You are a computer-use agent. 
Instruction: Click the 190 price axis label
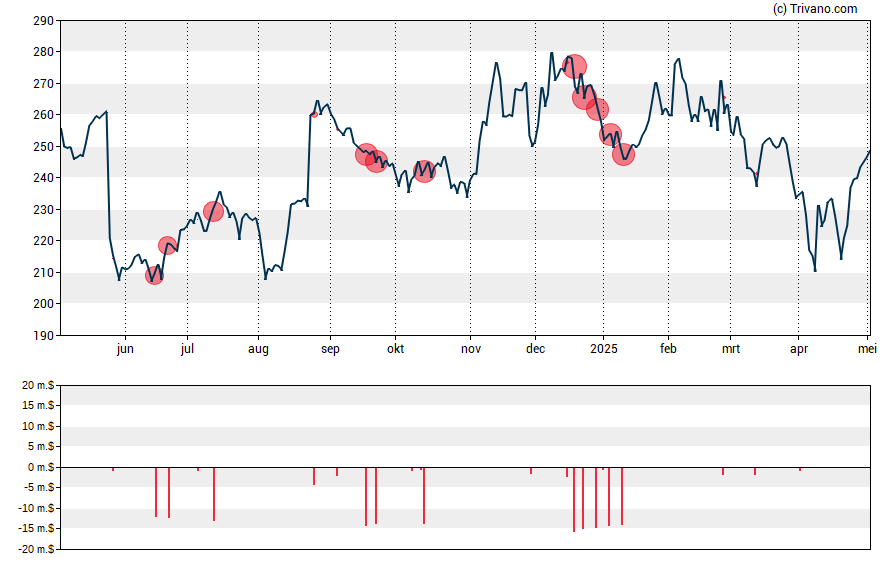44,335
